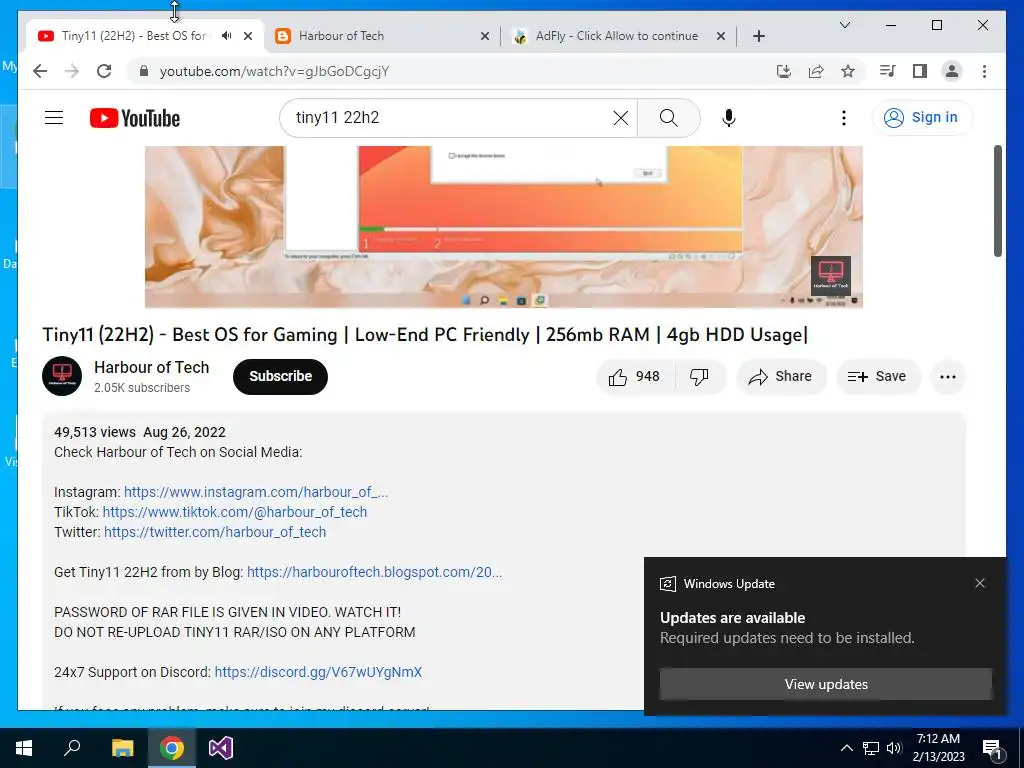1024x768 pixels.
Task: Click View updates in Windows Update
Action: pyautogui.click(x=825, y=684)
